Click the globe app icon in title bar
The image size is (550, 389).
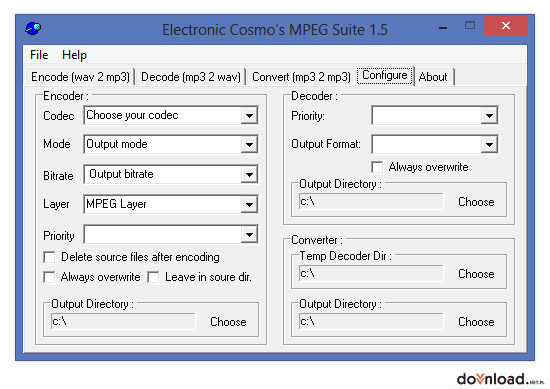33,28
